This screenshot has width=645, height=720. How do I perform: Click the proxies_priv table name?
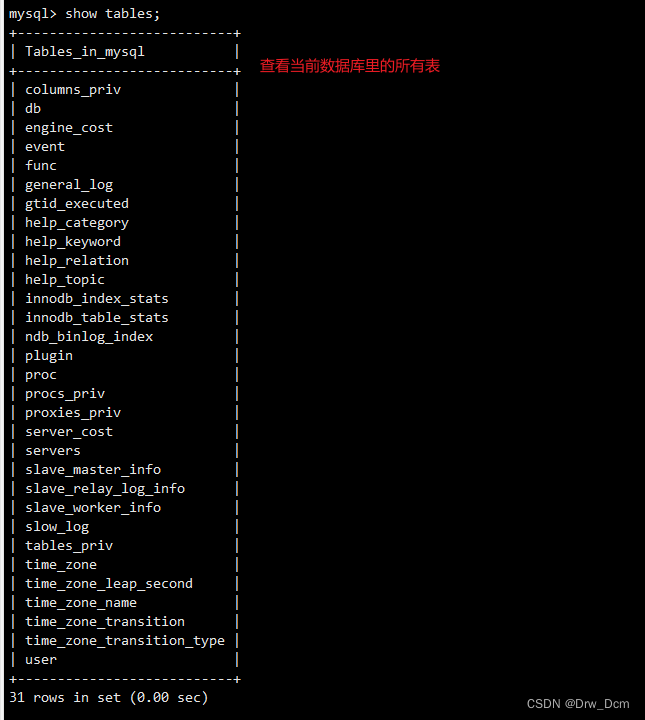[x=73, y=412]
